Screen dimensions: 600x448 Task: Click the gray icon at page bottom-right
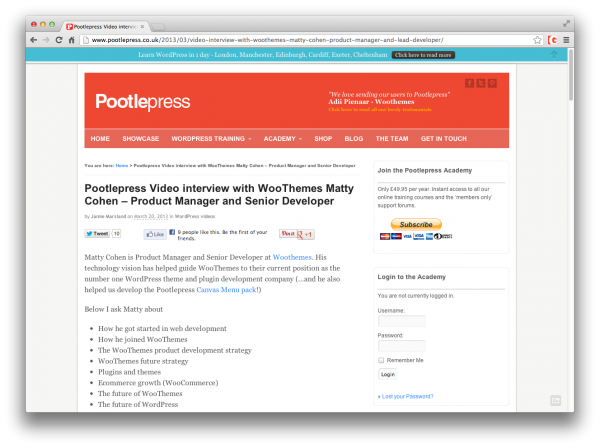click(556, 401)
